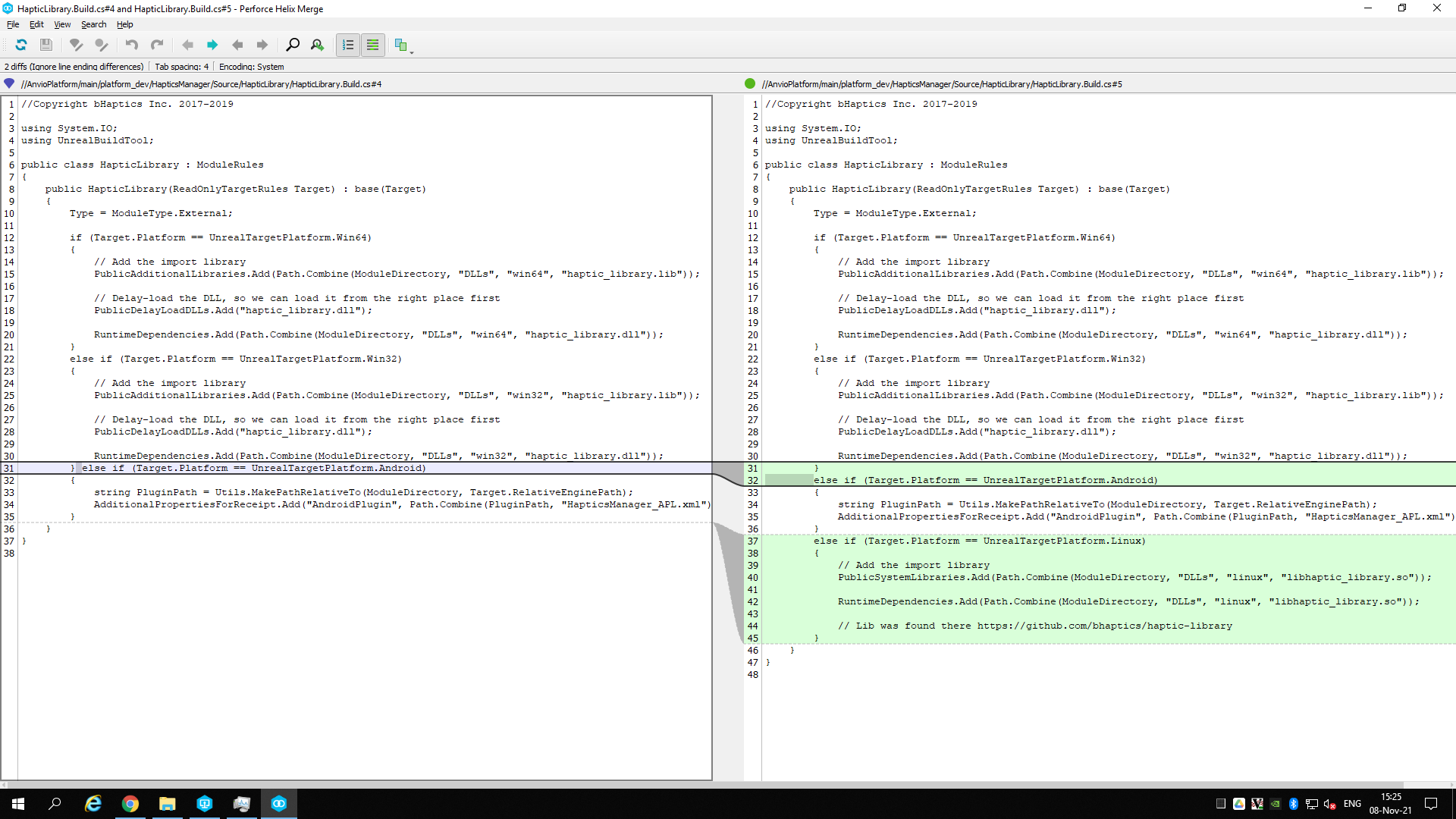Click line 31 Android condition in left pane
This screenshot has height=819, width=1456.
[254, 469]
